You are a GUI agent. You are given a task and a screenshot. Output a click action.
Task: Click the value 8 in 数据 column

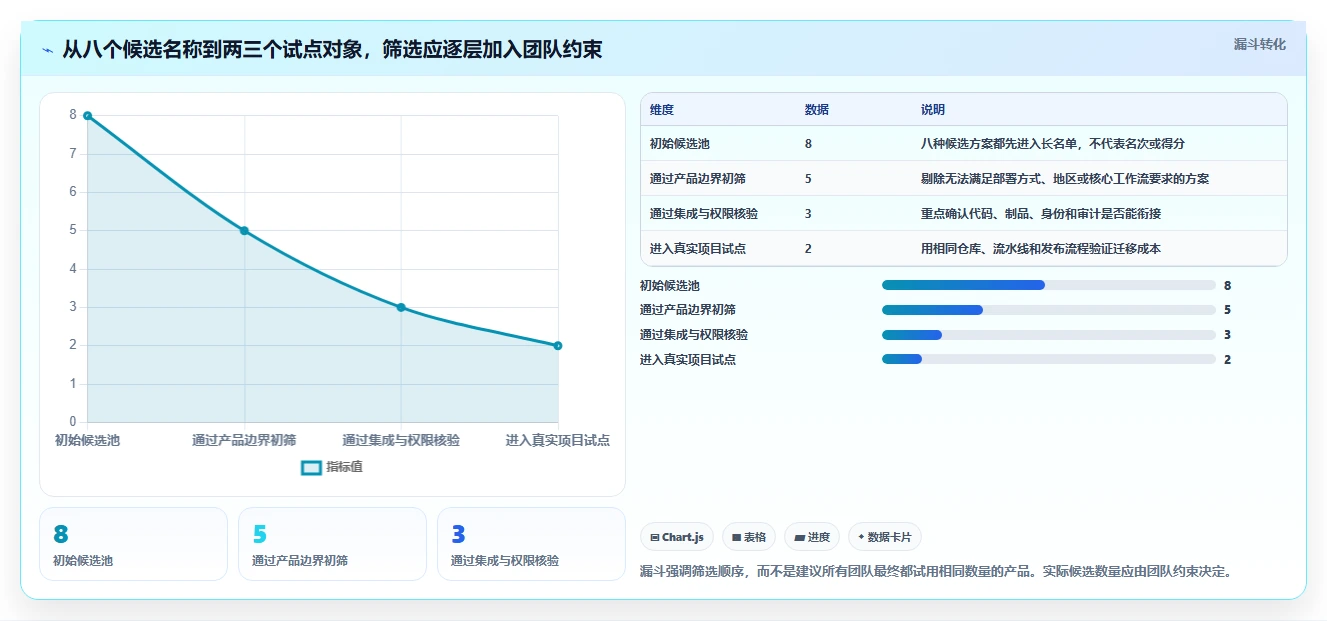click(x=808, y=144)
